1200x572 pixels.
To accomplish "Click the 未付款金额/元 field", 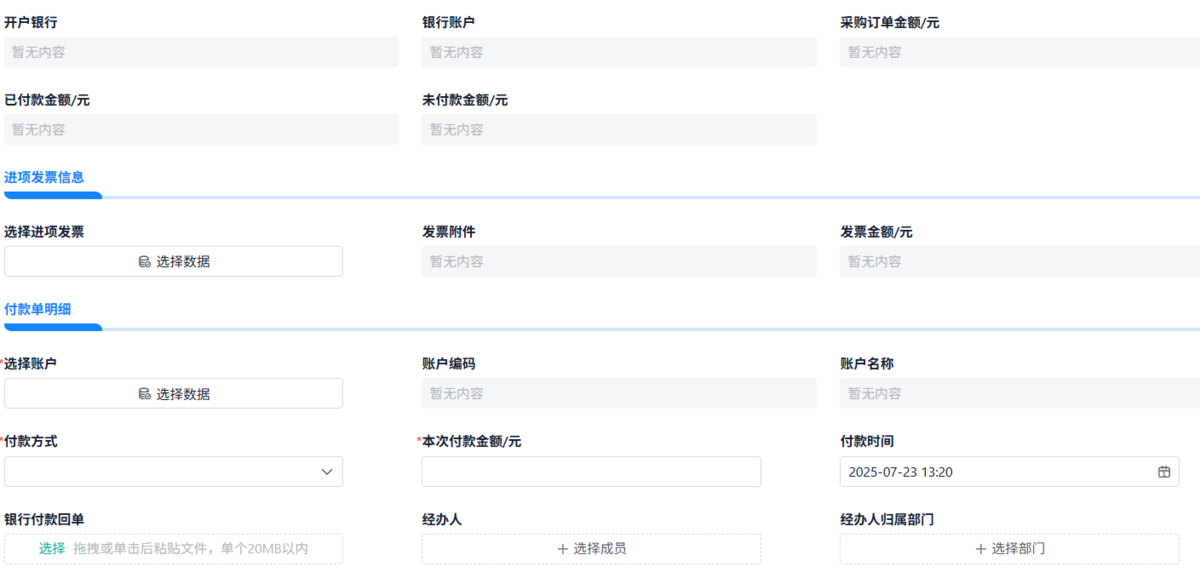I will 619,129.
